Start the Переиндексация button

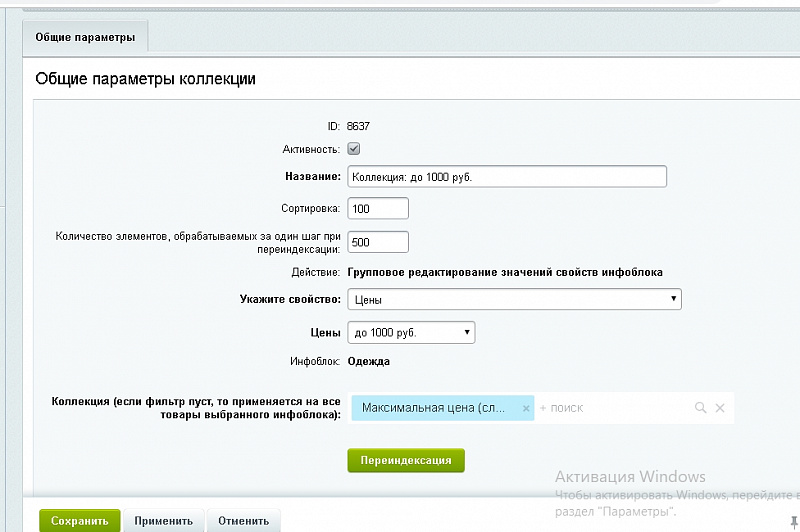point(406,460)
